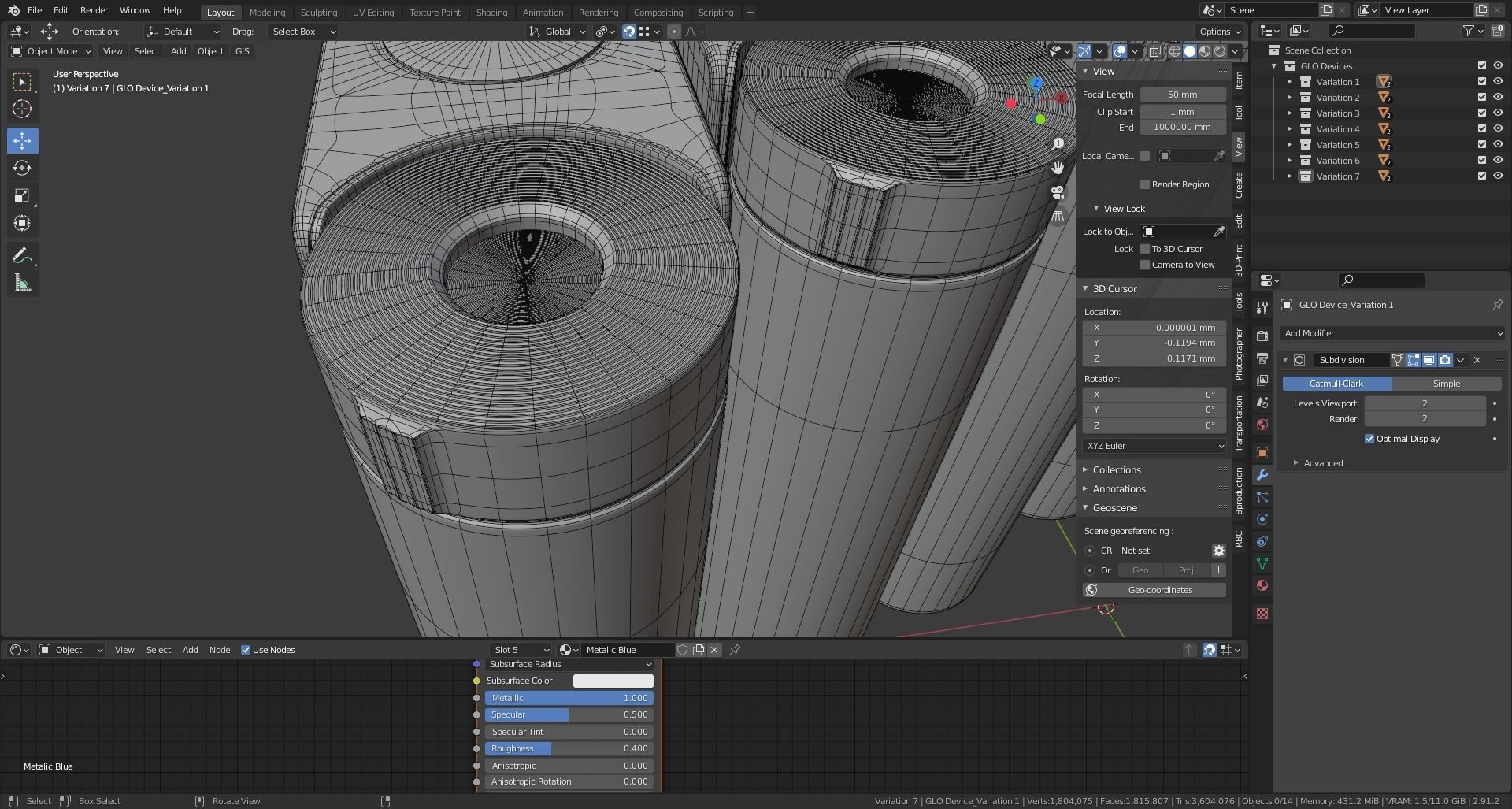
Task: Enable Lock To 3D Cursor checkbox
Action: tap(1145, 249)
